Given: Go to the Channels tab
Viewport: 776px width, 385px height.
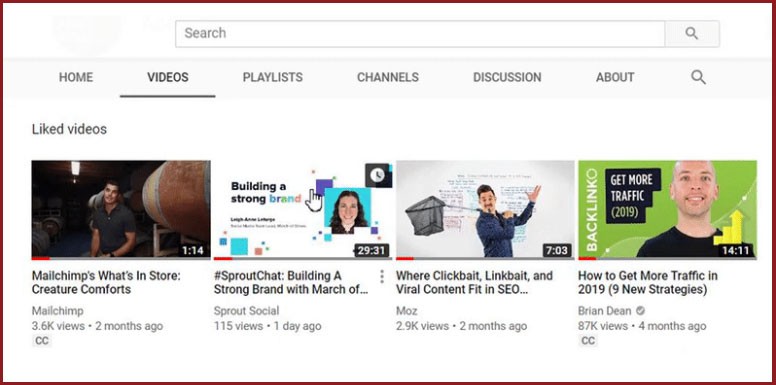Looking at the screenshot, I should click(x=388, y=77).
